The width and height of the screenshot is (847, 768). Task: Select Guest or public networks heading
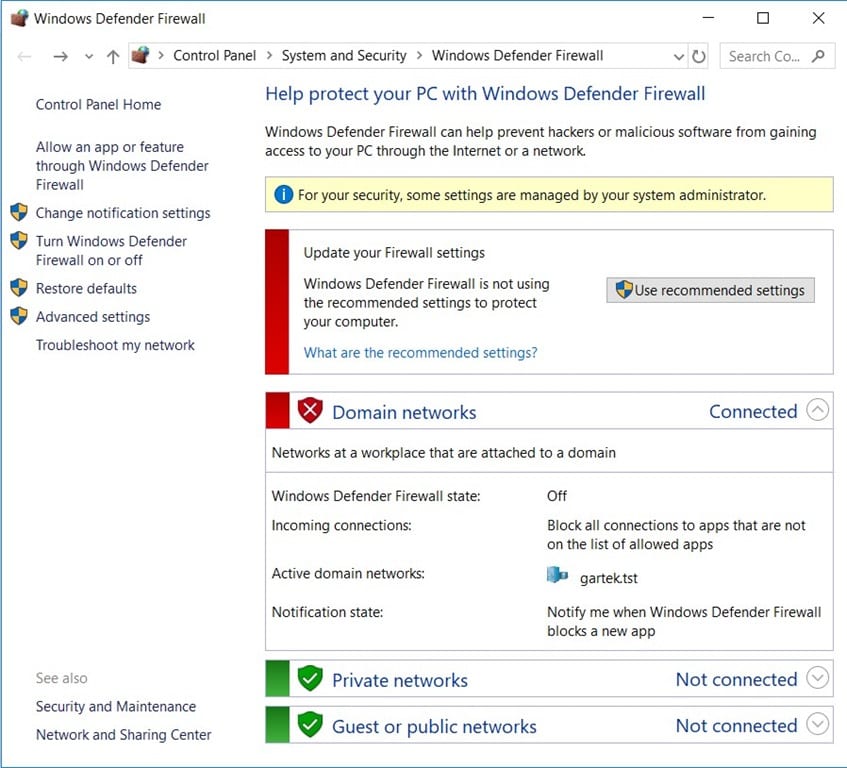click(434, 726)
